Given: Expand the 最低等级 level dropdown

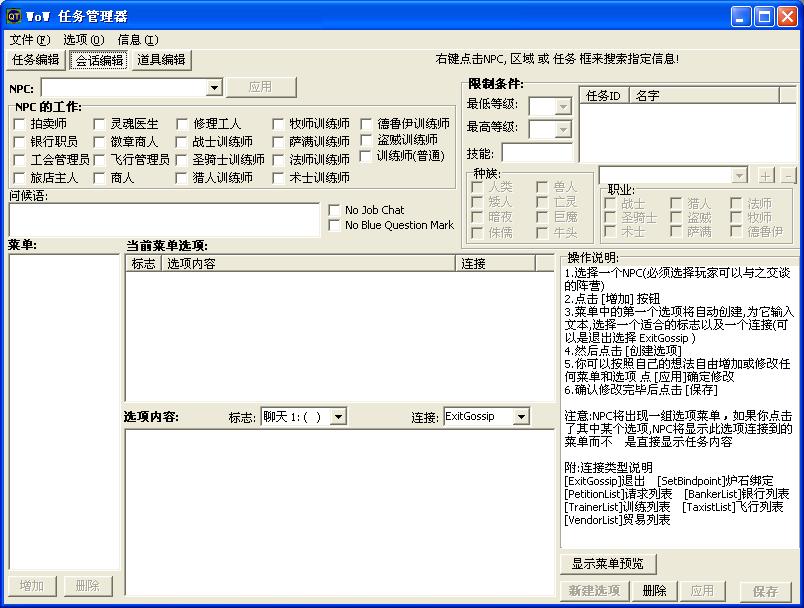Looking at the screenshot, I should click(563, 106).
